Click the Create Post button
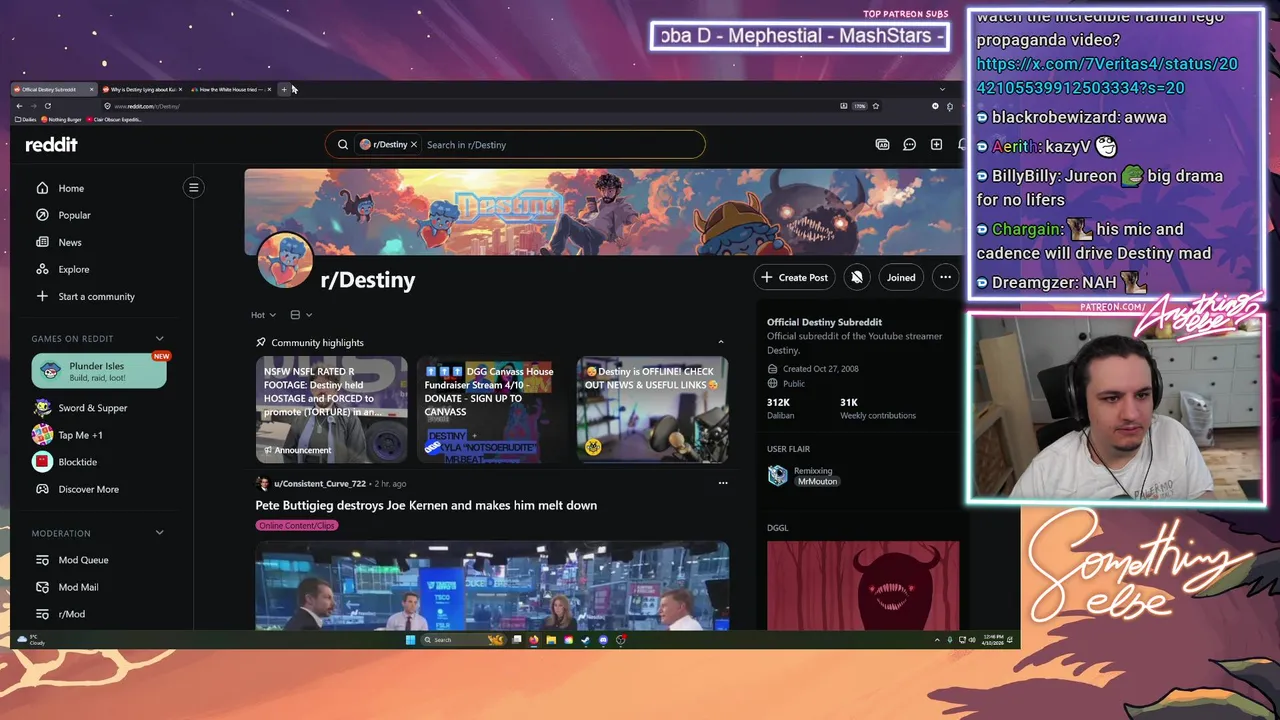 (x=794, y=277)
